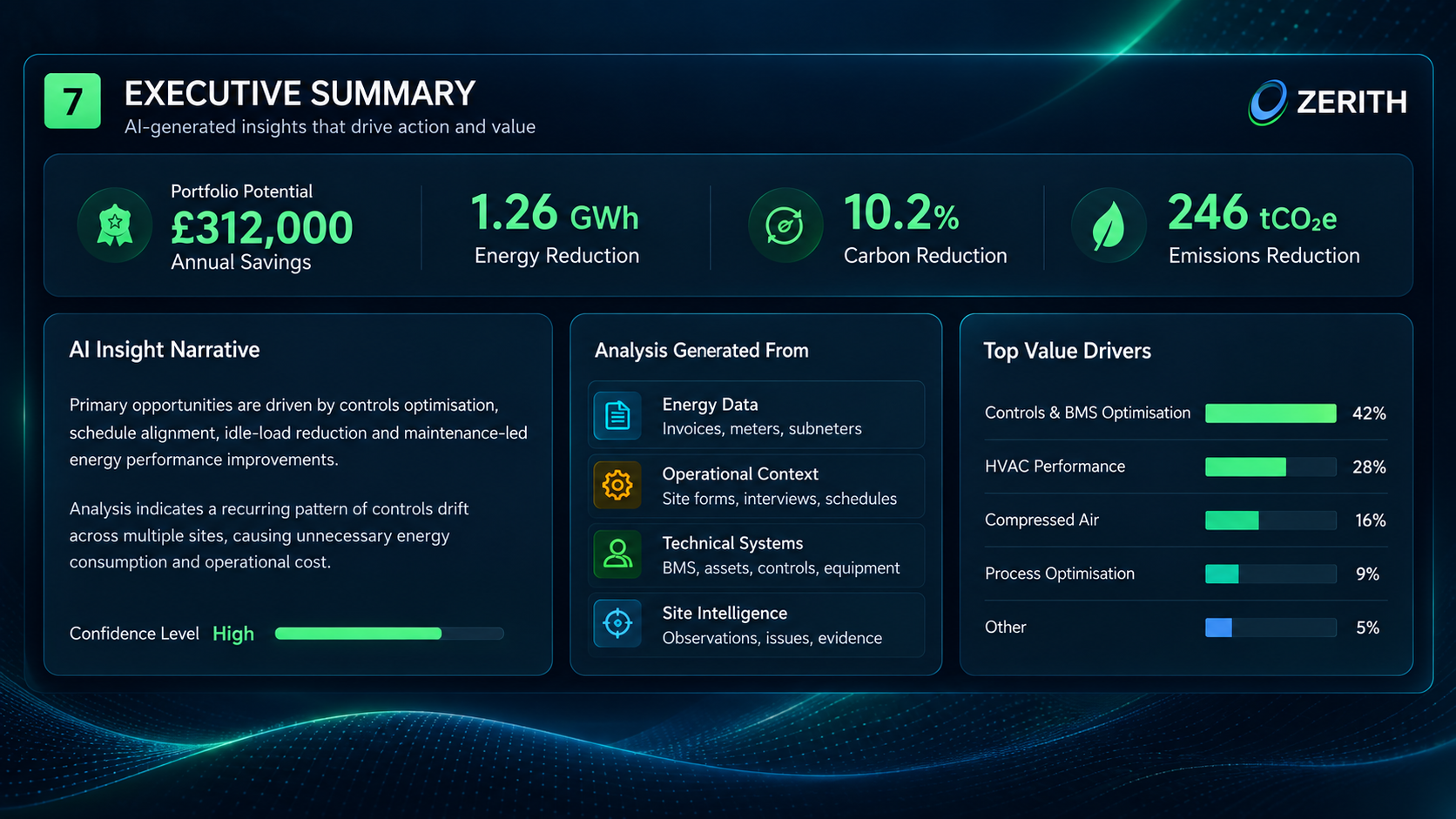Click the Top Value Drivers heading
The width and height of the screenshot is (1456, 819).
(1068, 351)
